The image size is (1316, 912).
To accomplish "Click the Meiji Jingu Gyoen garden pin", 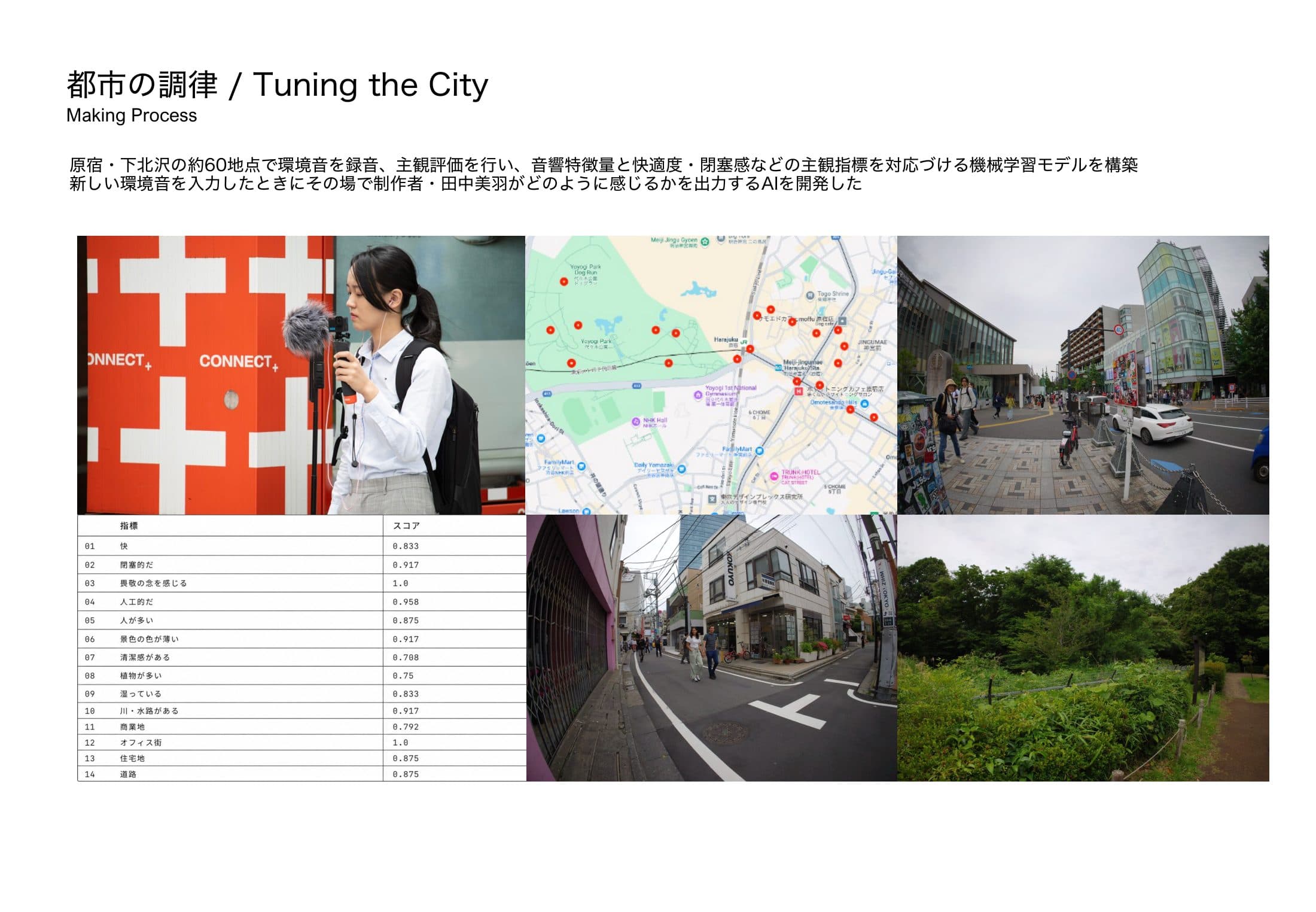I will point(705,241).
